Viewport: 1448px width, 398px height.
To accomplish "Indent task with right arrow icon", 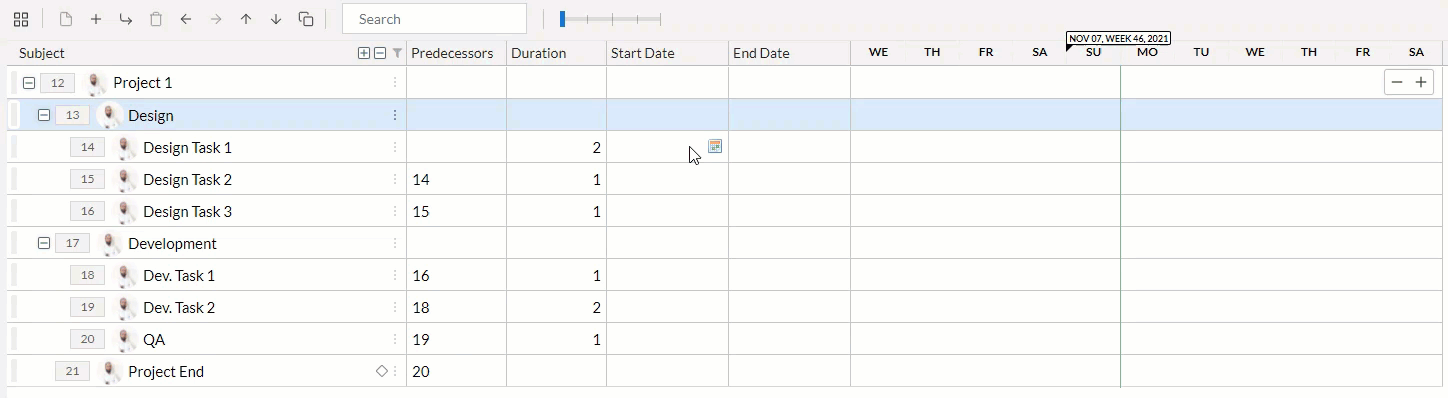I will (216, 19).
